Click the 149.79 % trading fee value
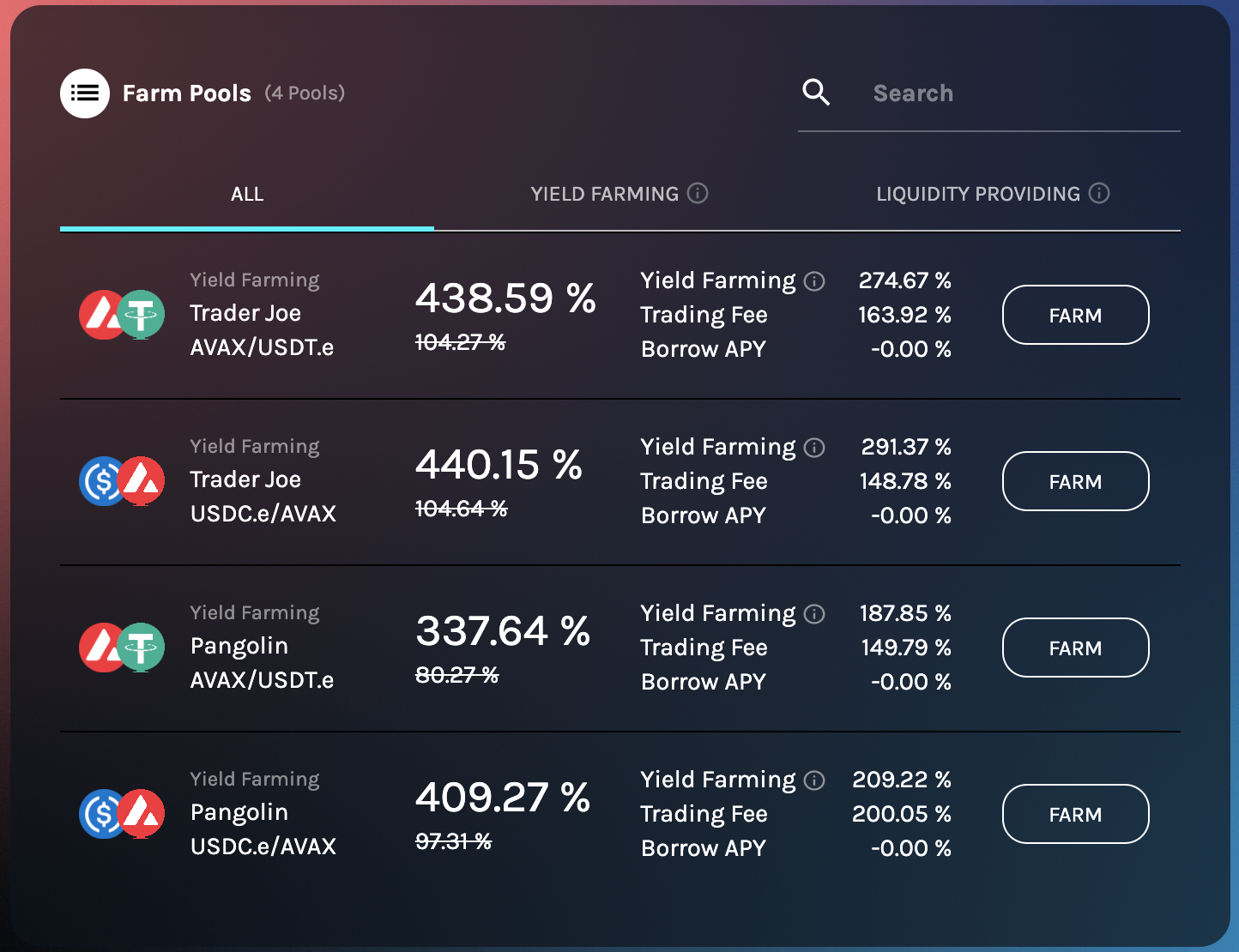Image resolution: width=1239 pixels, height=952 pixels. coord(906,648)
